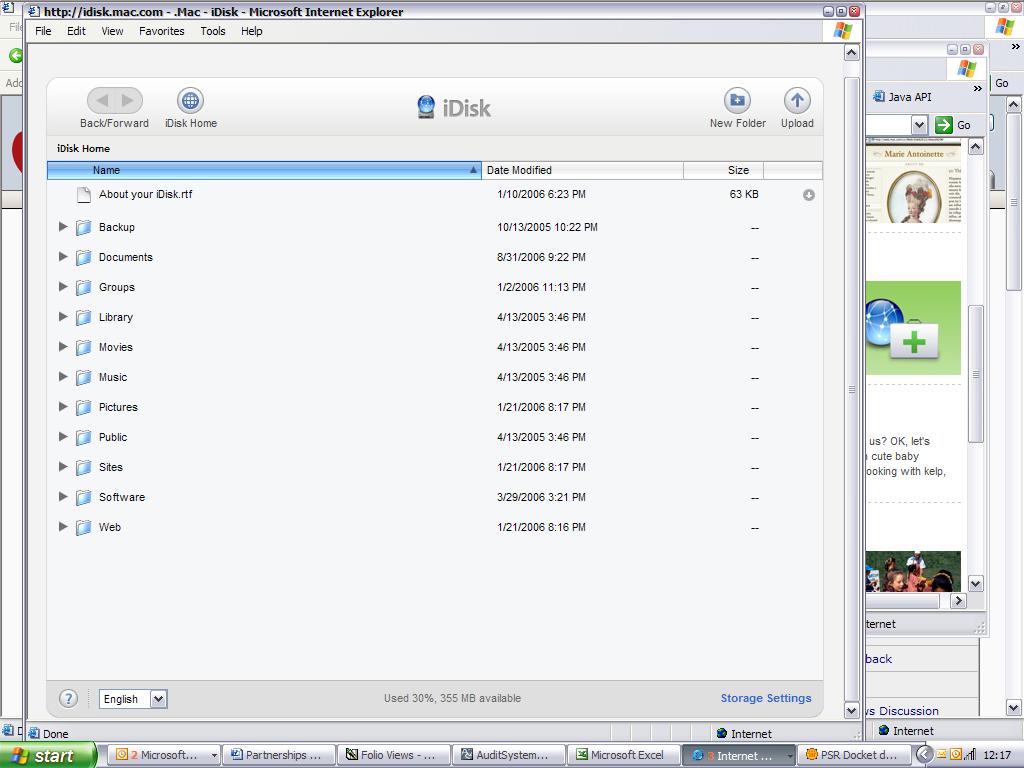Screen dimensions: 1024x768
Task: Open the Edit menu
Action: [x=76, y=31]
